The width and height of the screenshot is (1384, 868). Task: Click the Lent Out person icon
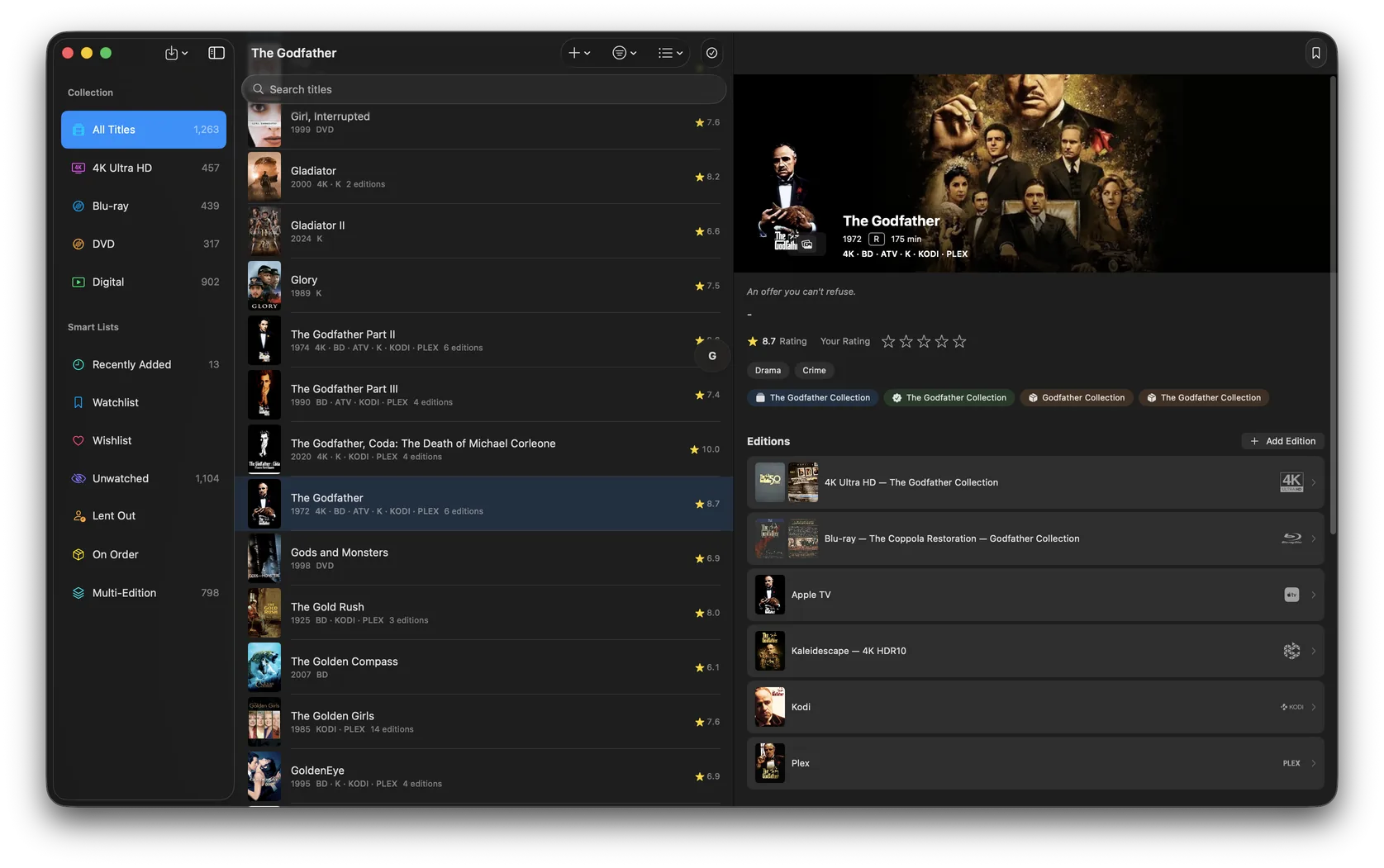tap(78, 516)
